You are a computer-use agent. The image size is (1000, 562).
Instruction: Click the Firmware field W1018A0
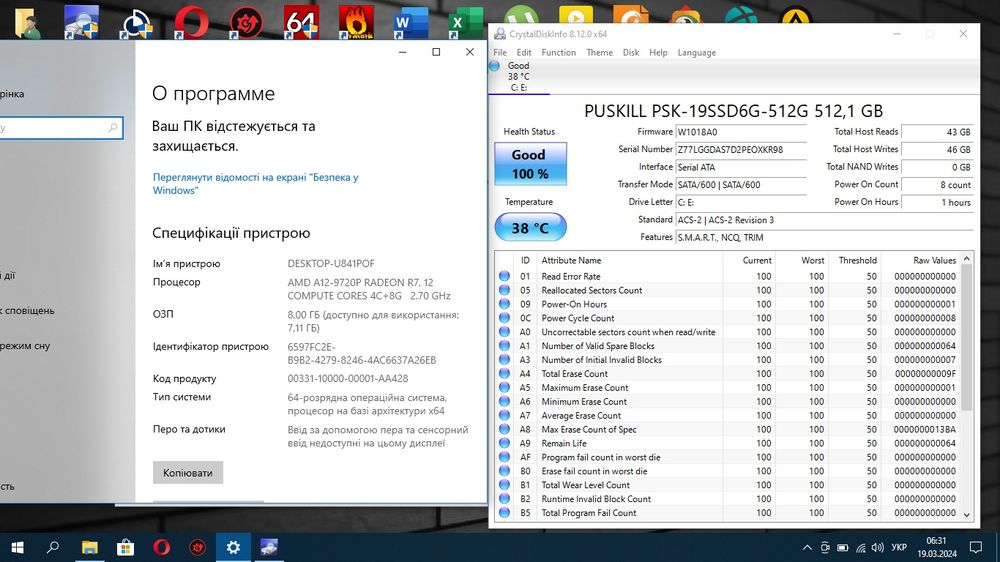[740, 132]
